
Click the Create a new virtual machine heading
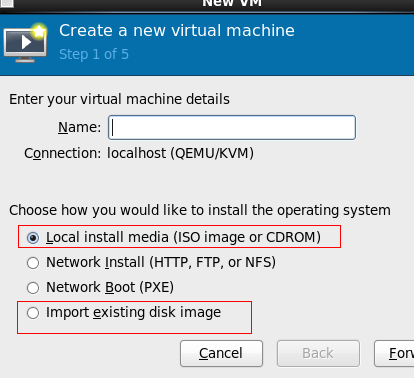click(177, 31)
